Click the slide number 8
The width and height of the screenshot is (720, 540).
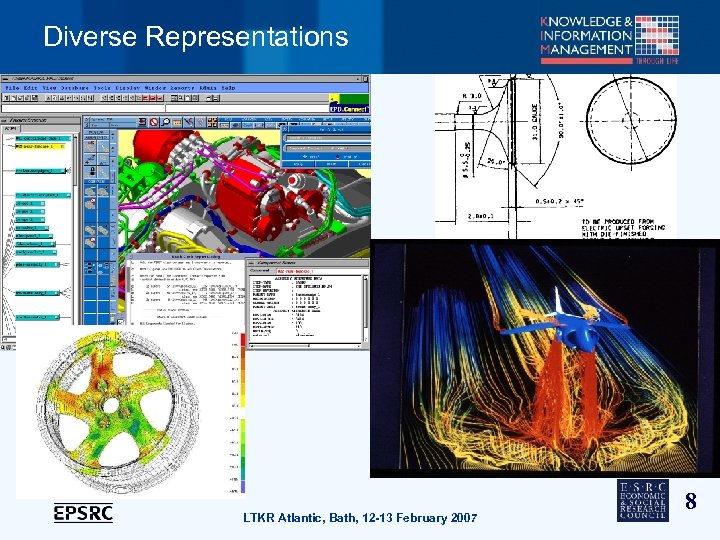pyautogui.click(x=691, y=501)
